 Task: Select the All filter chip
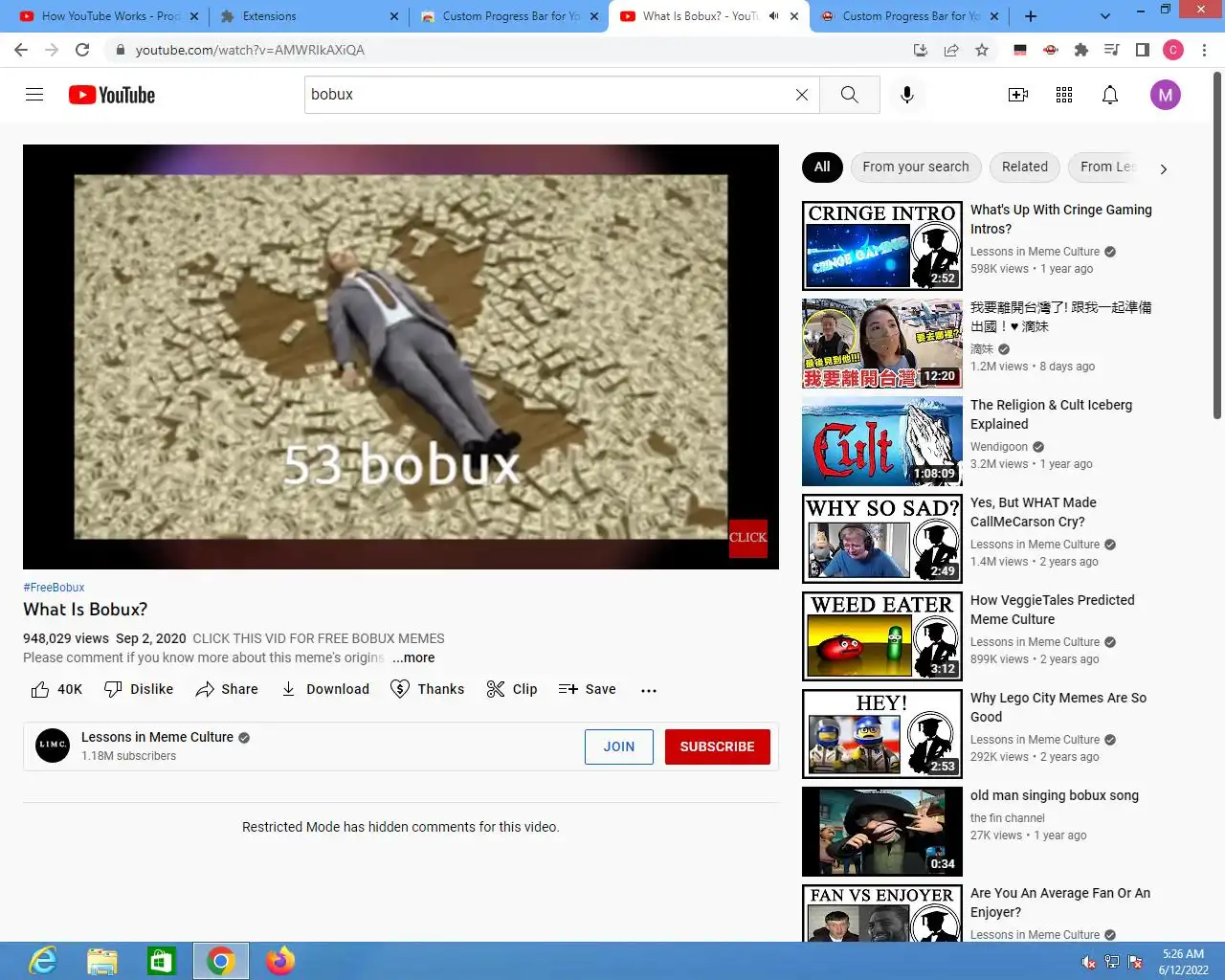[x=822, y=167]
